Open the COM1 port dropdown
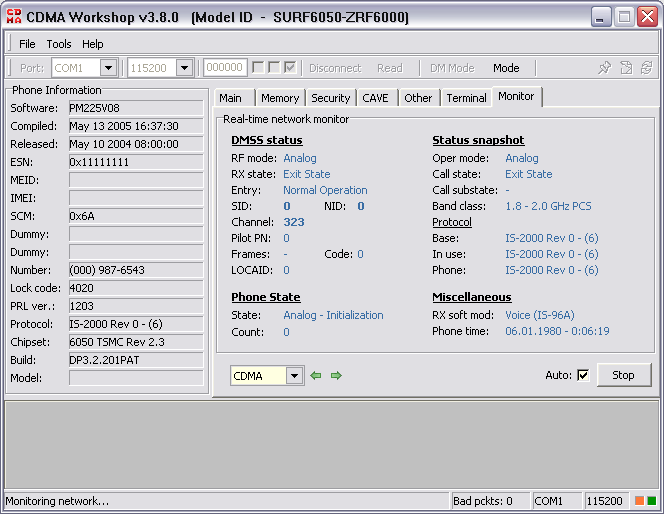 [x=108, y=68]
